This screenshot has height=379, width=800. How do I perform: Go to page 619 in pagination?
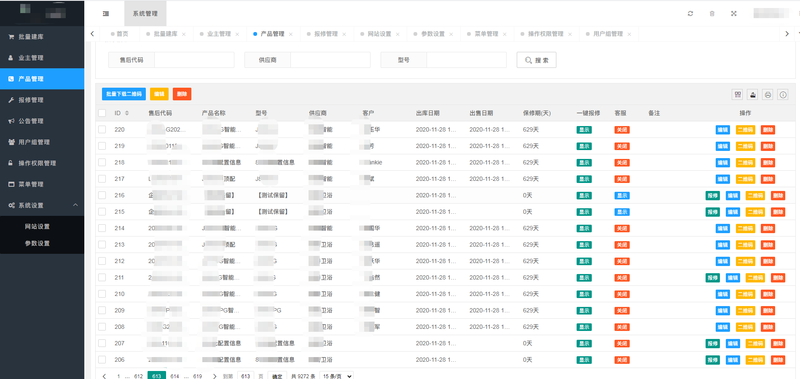point(197,376)
